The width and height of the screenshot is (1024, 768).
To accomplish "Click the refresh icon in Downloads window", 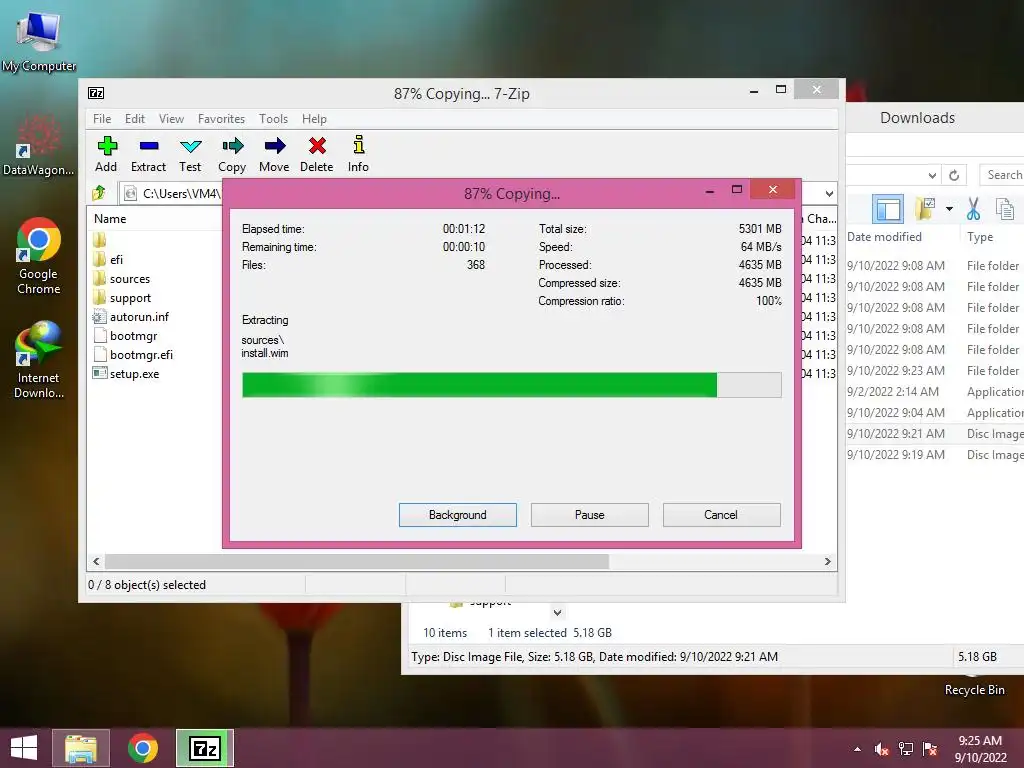I will [954, 175].
